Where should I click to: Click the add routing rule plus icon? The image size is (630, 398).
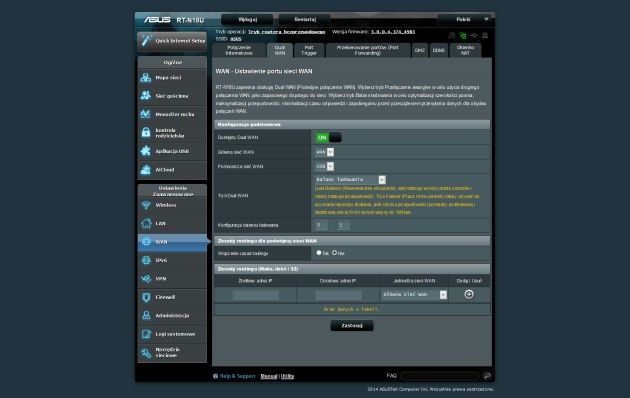(469, 294)
